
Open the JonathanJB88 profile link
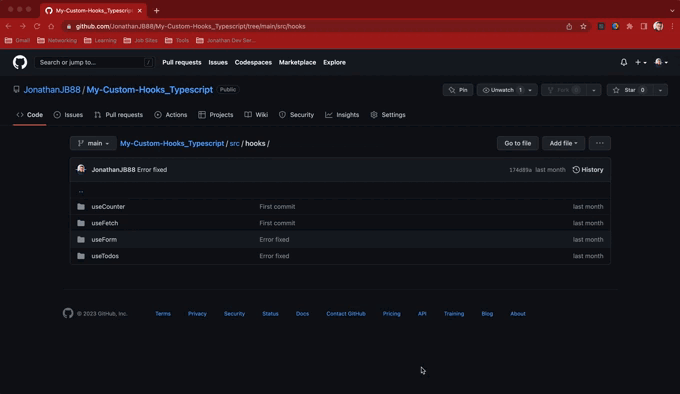[x=52, y=90]
